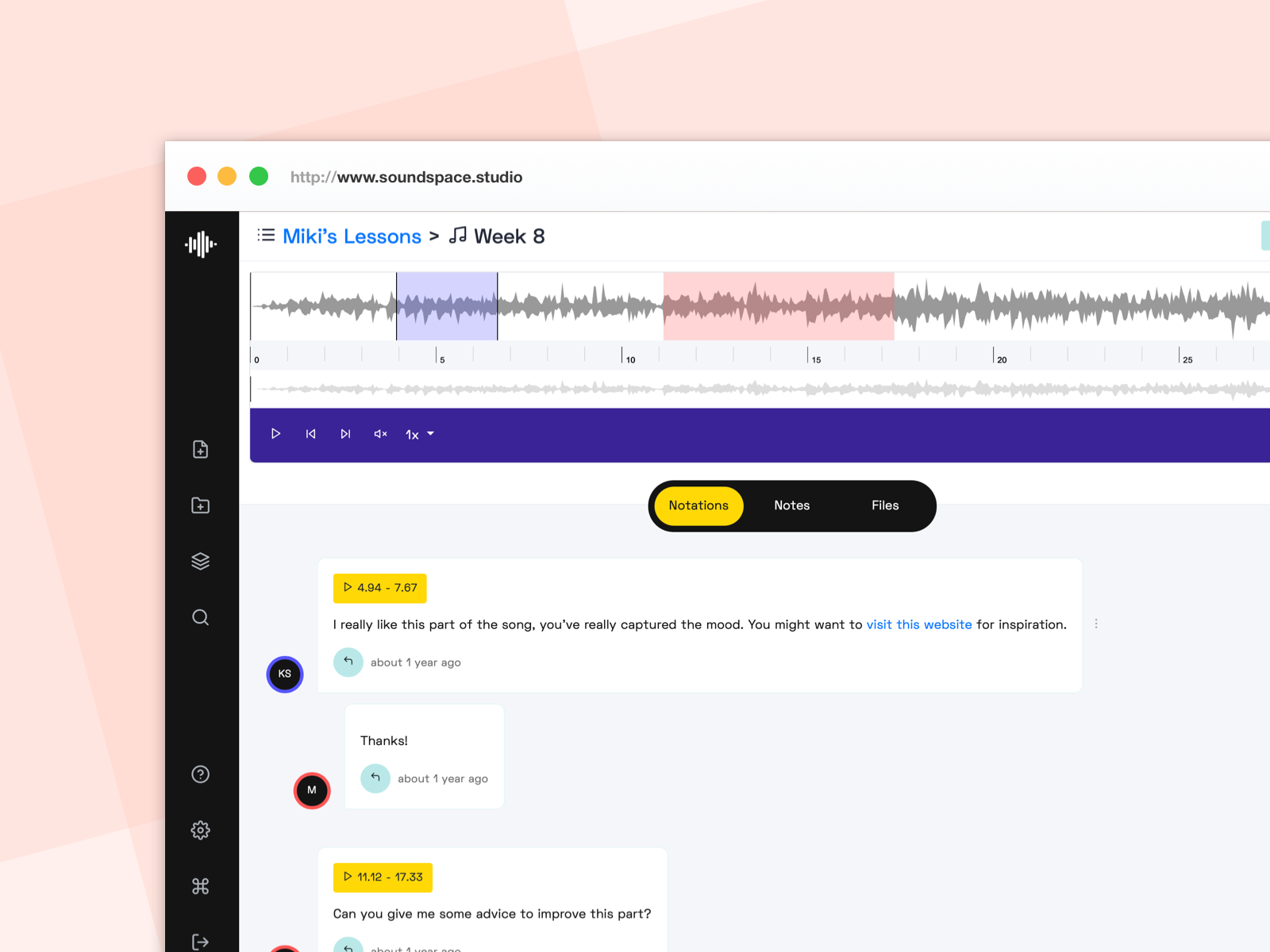The width and height of the screenshot is (1270, 952).
Task: Start audio playback with the play button
Action: [275, 434]
